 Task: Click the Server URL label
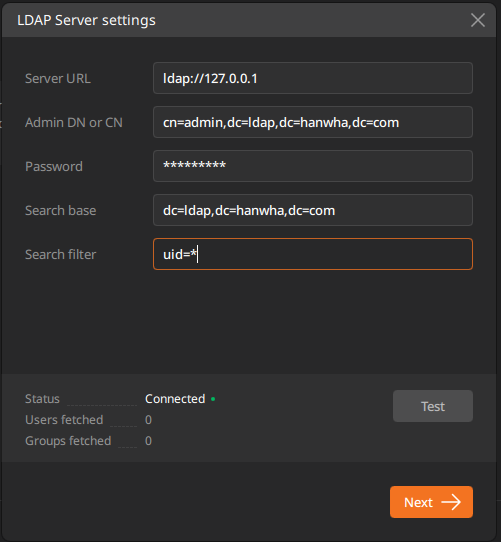58,78
